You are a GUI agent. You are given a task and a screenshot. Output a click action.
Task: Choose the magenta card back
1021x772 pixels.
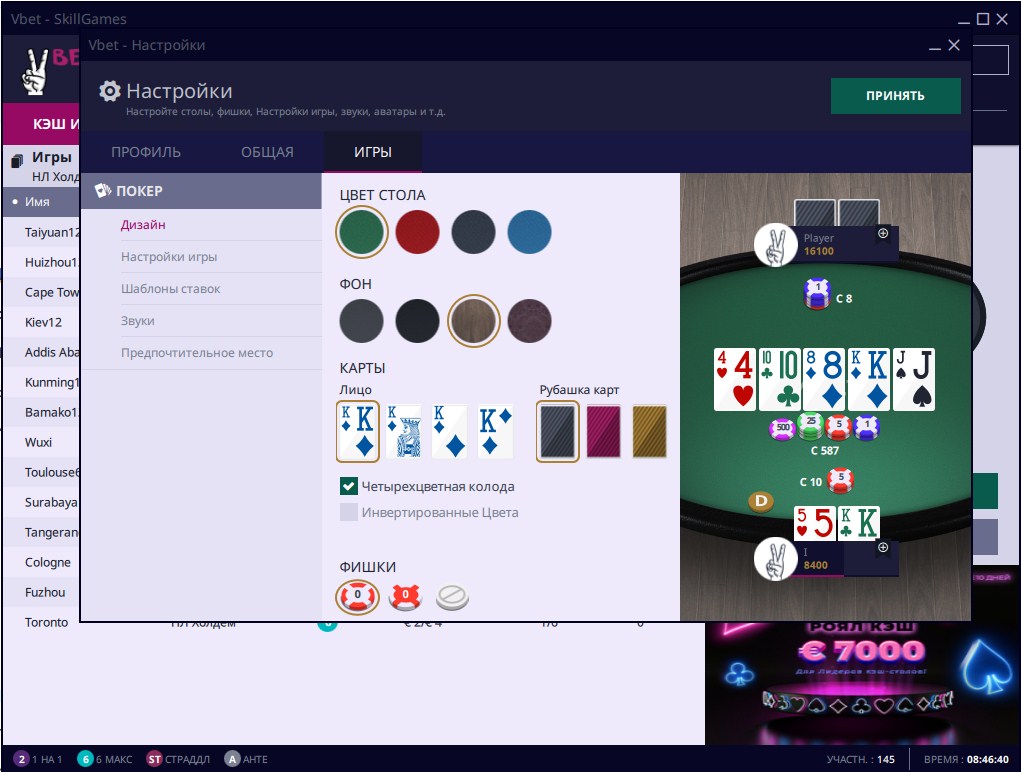604,431
